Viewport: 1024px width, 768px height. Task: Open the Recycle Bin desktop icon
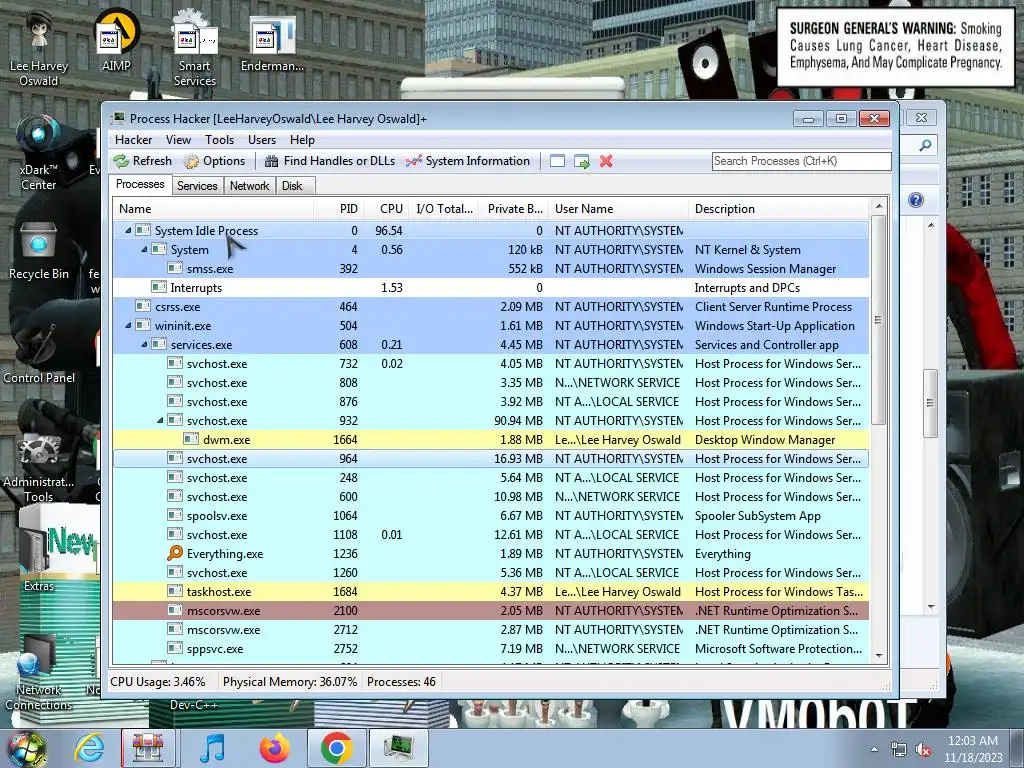tap(39, 251)
